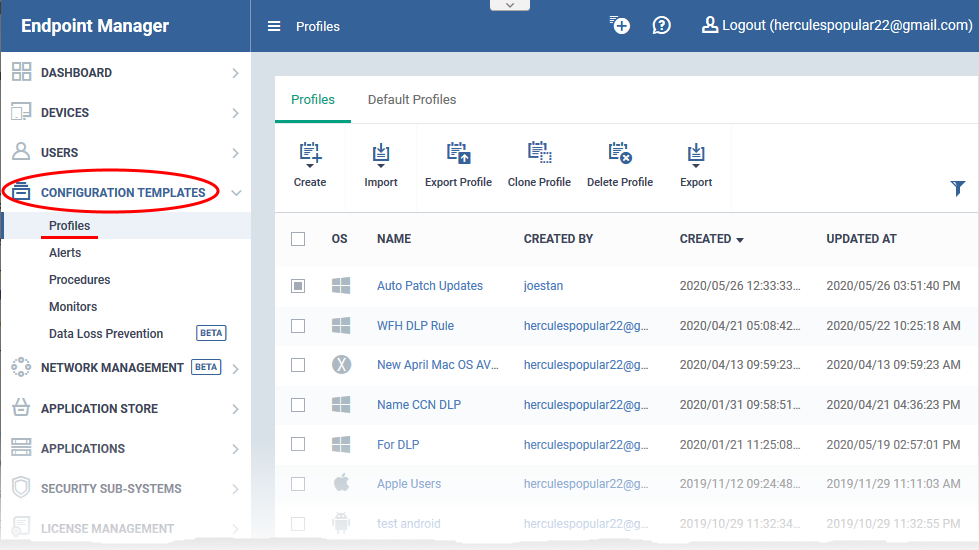Viewport: 979px width, 550px height.
Task: Collapse the Configuration Templates chevron
Action: click(236, 193)
